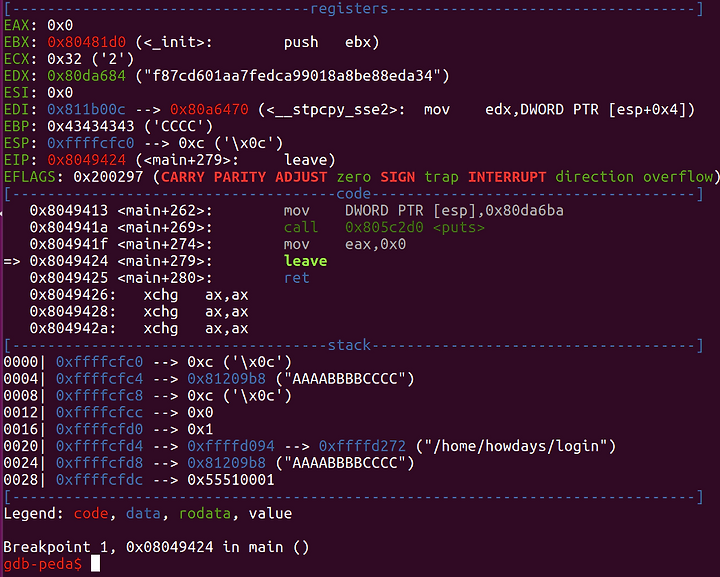Click the AAAABBBBCCCC string at stack 0004
Screen dimensions: 720x577
(345, 379)
